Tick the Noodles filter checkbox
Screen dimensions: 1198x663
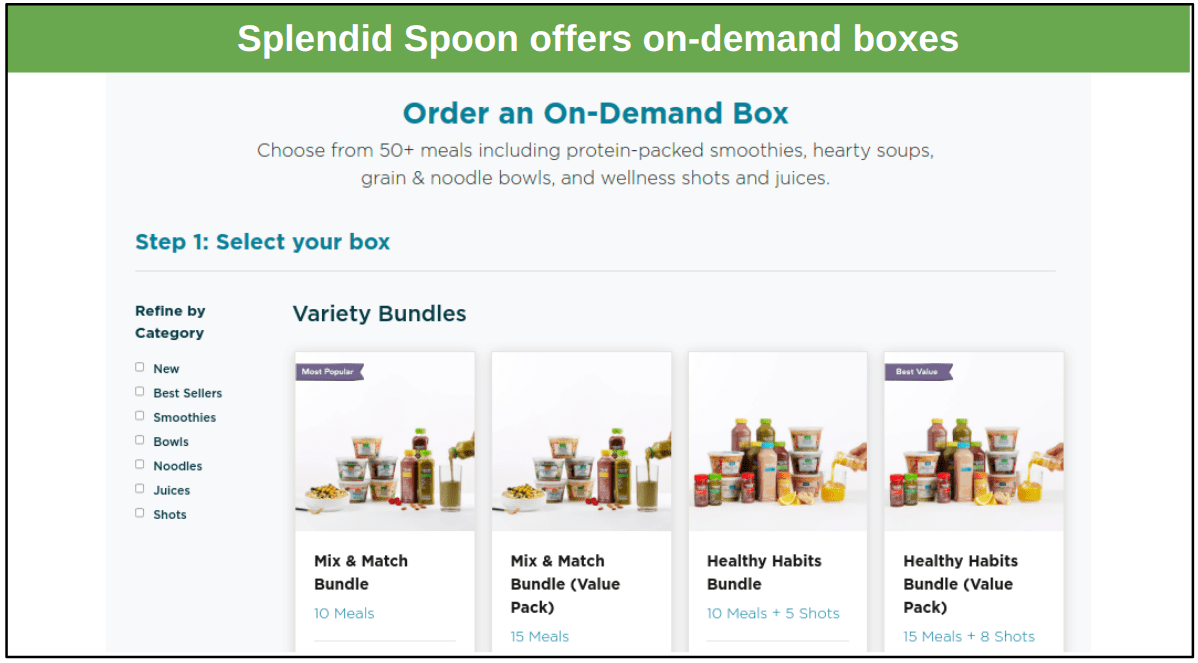click(x=140, y=464)
